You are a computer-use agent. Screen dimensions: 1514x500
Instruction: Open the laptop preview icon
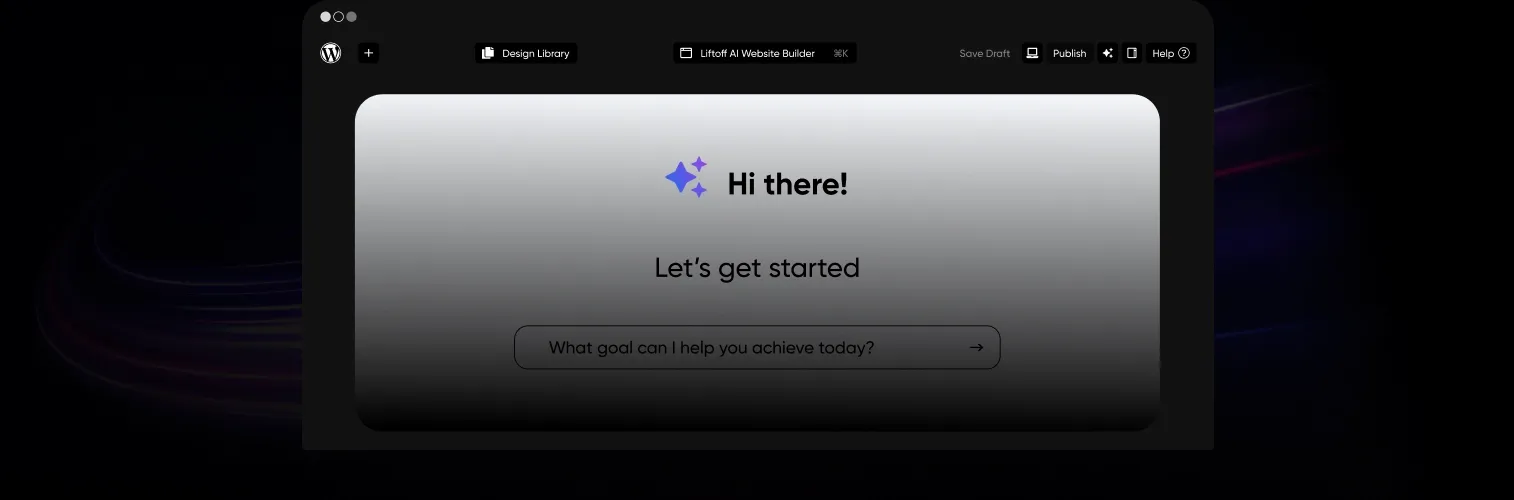[1033, 54]
